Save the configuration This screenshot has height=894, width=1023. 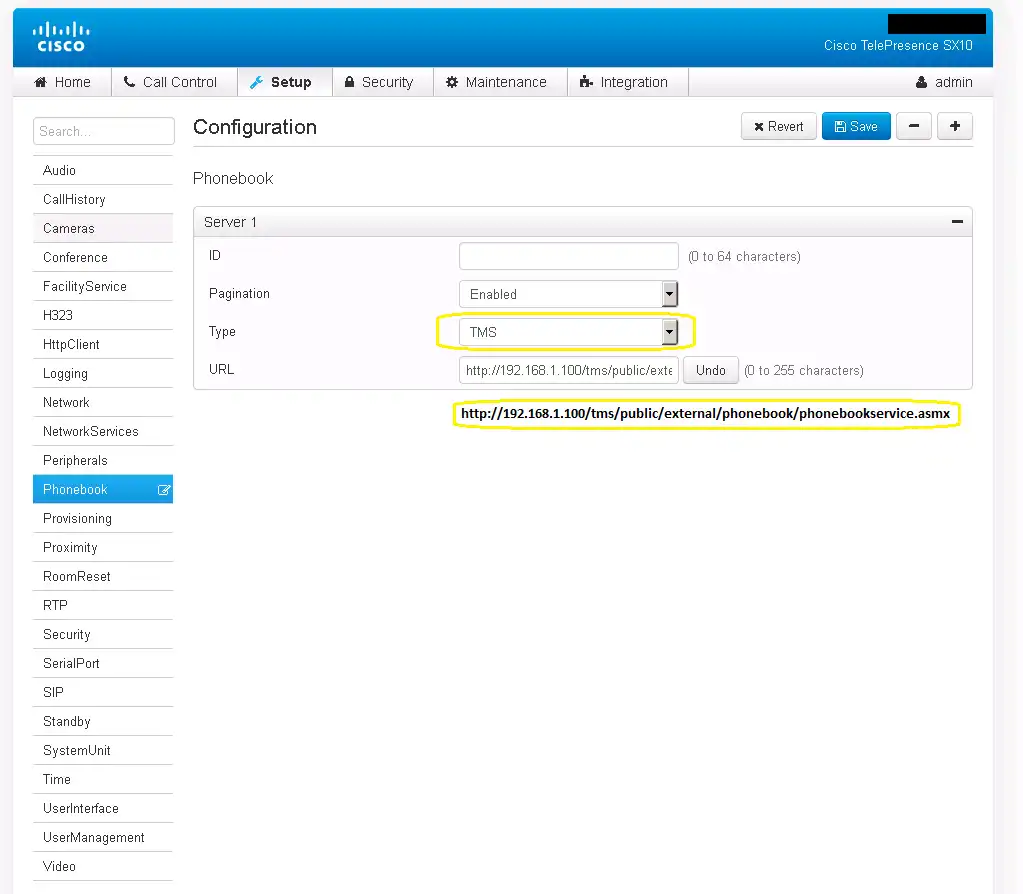click(856, 127)
